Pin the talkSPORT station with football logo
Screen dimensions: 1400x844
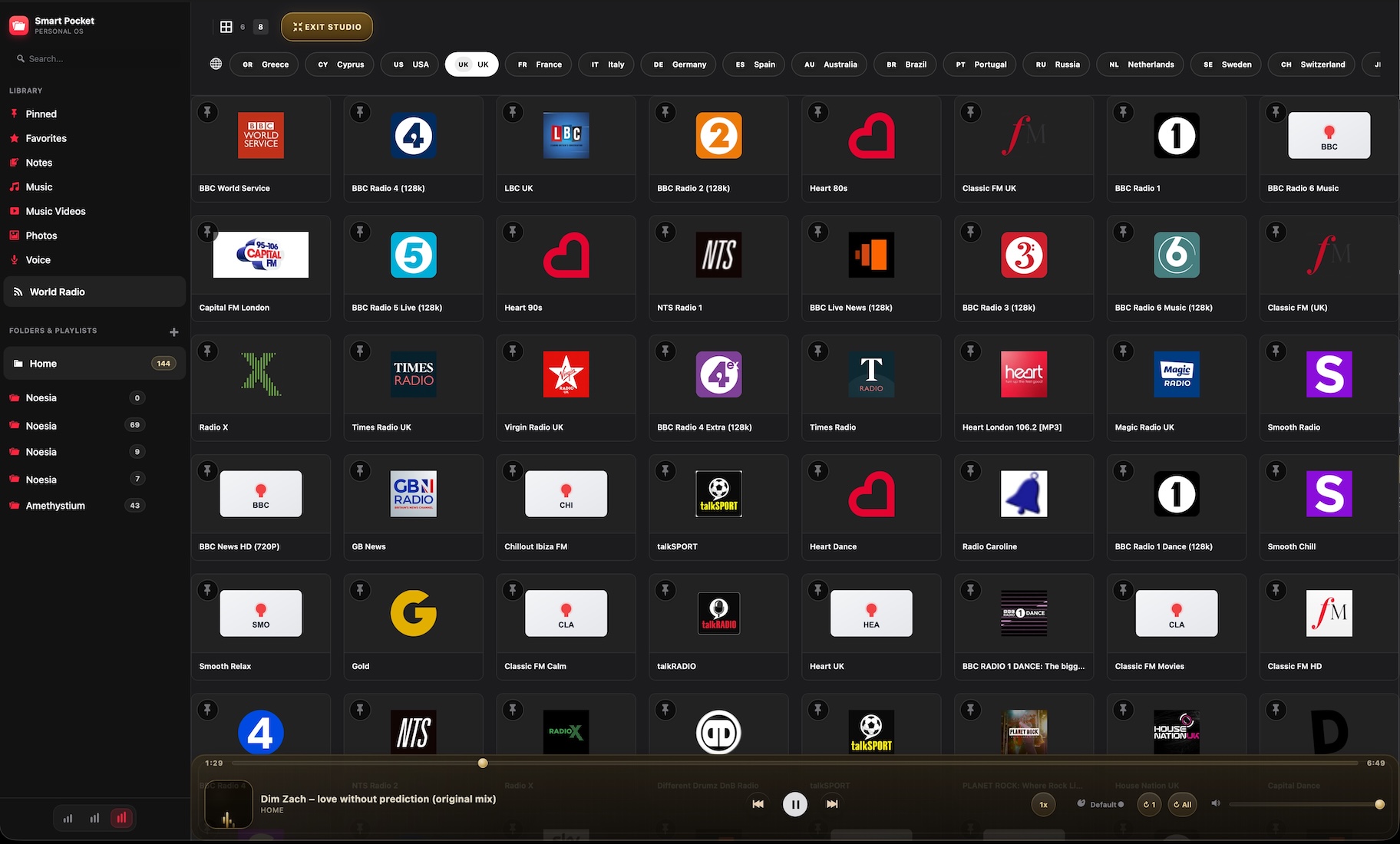pyautogui.click(x=665, y=471)
